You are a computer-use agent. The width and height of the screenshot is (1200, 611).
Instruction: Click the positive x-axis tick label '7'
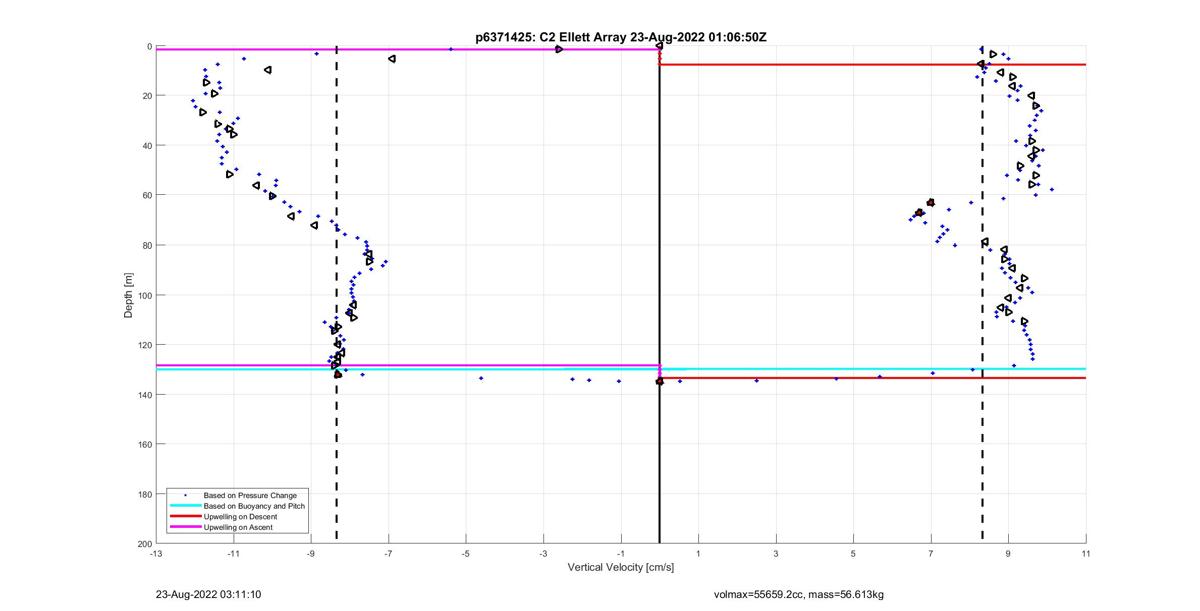click(931, 553)
